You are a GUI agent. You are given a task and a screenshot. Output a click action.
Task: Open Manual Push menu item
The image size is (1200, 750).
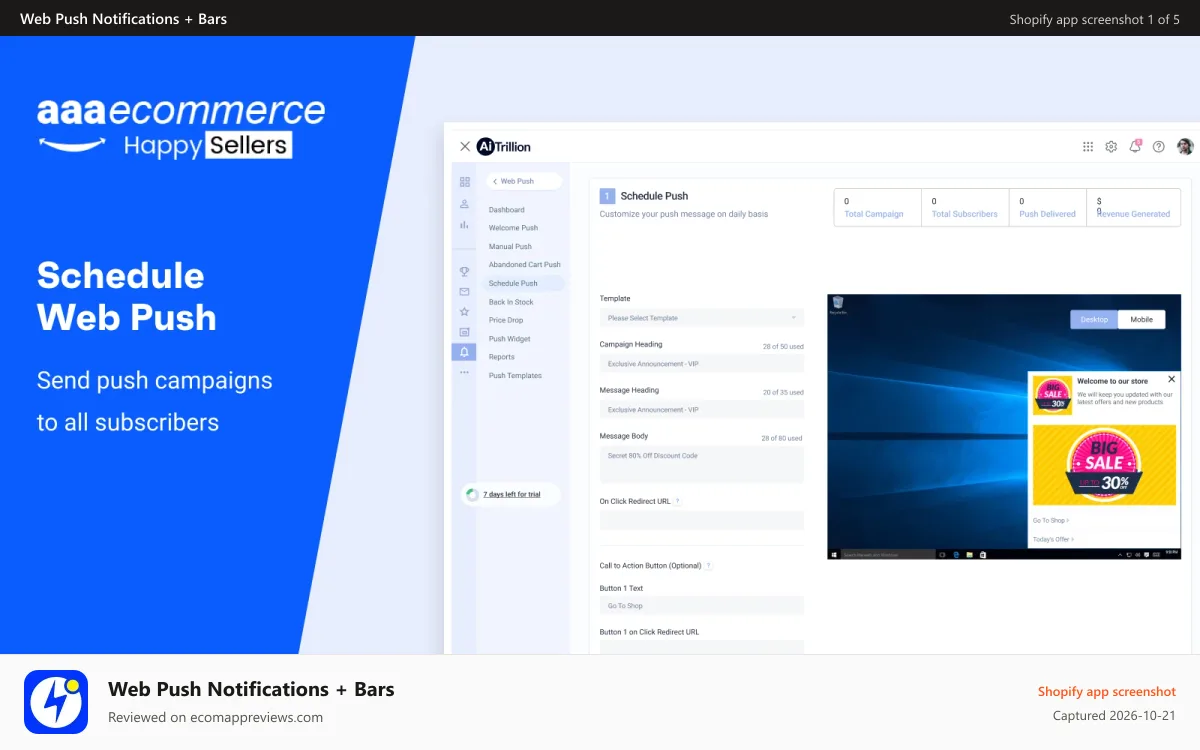510,246
